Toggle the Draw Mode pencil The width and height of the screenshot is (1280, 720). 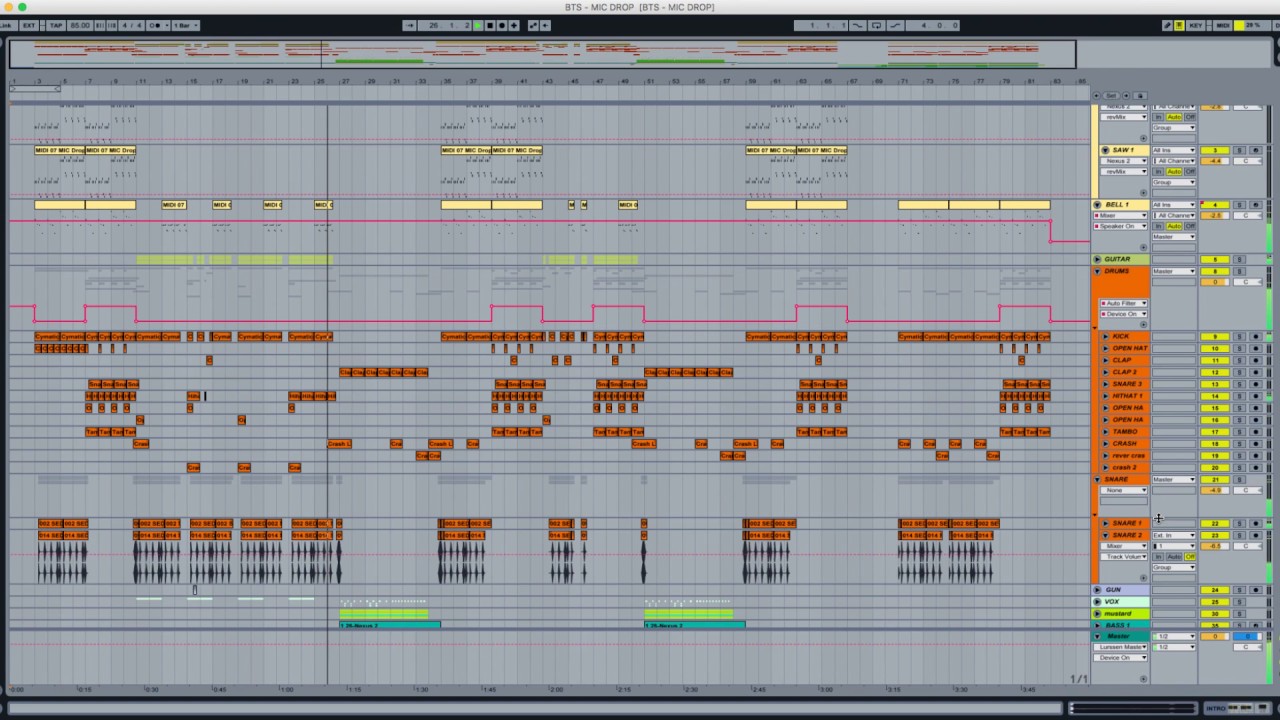point(1167,25)
